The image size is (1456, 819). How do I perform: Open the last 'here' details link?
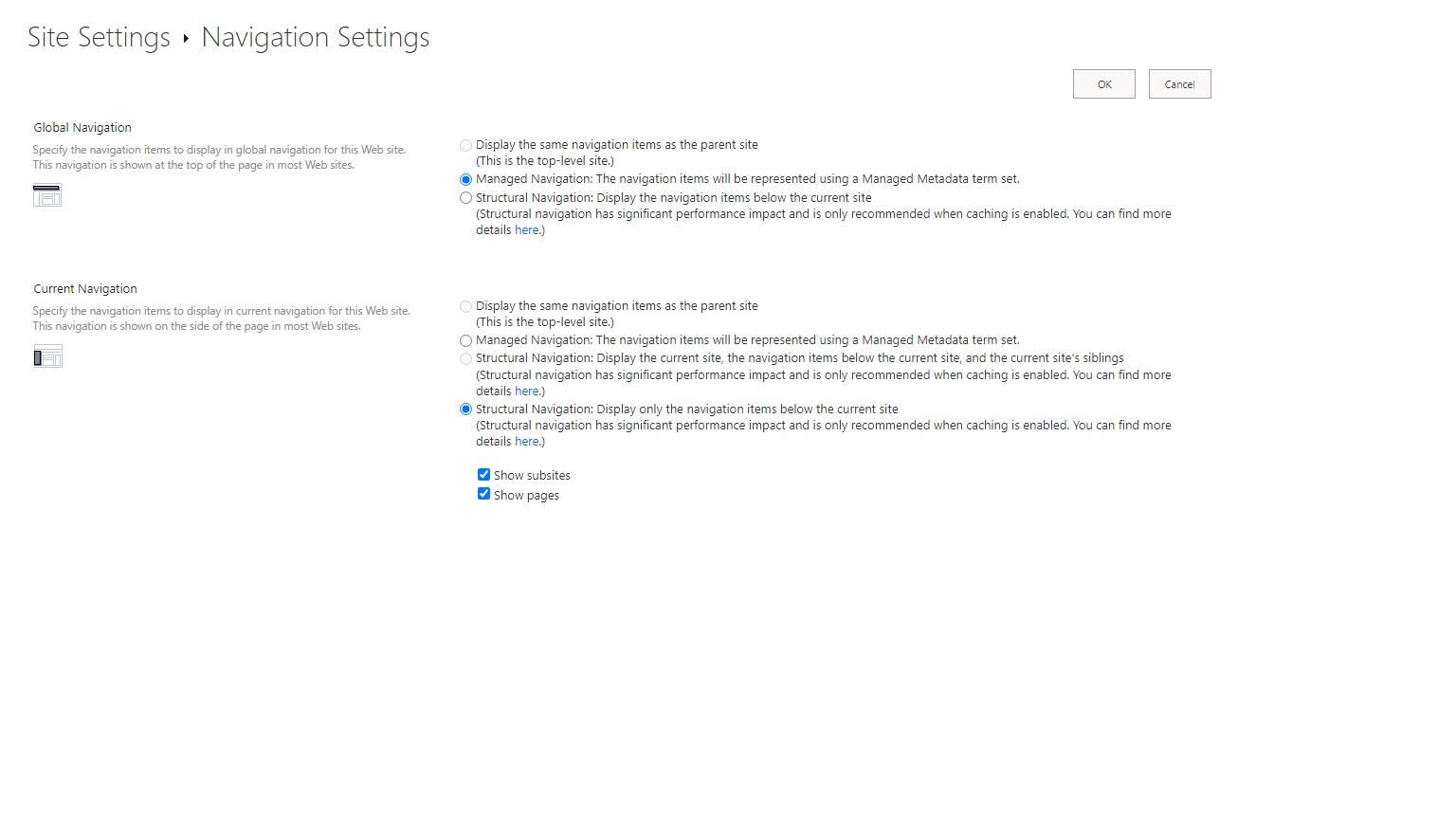click(x=526, y=441)
